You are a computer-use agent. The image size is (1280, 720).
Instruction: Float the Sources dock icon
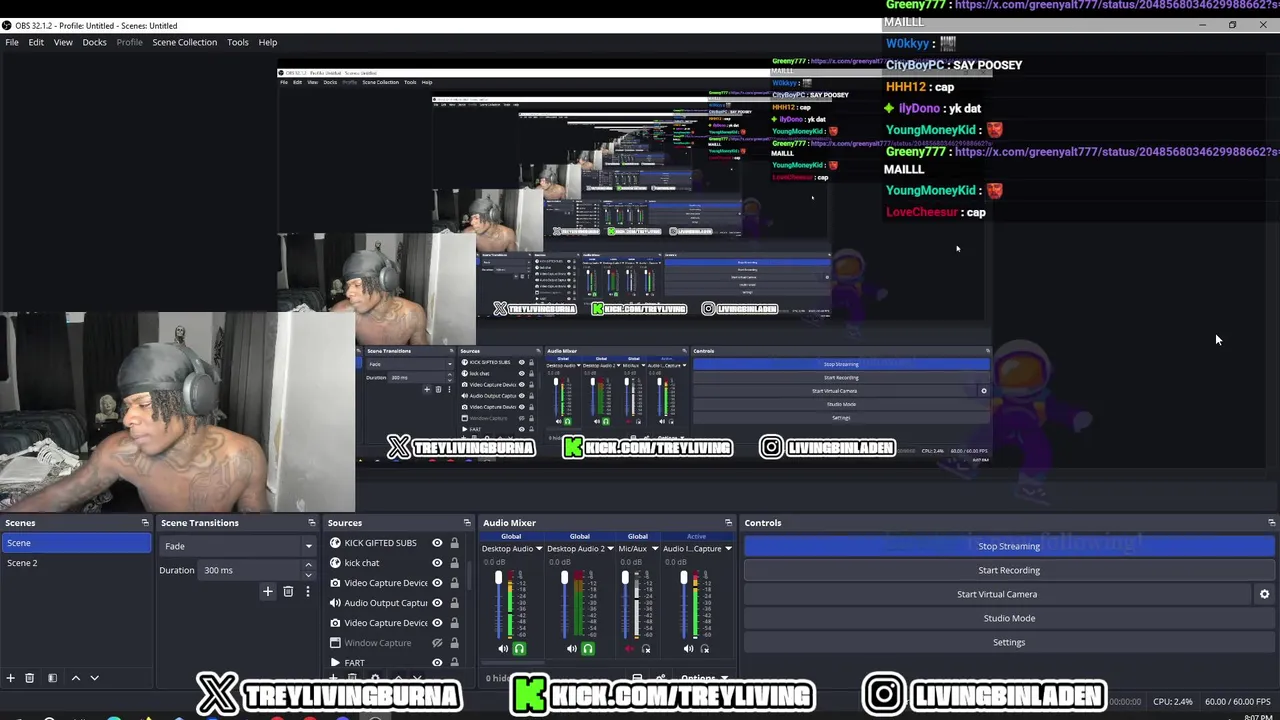[x=466, y=523]
